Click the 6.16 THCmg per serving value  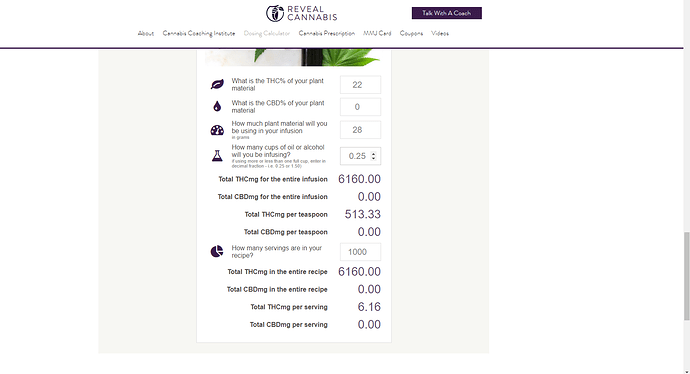tap(369, 307)
